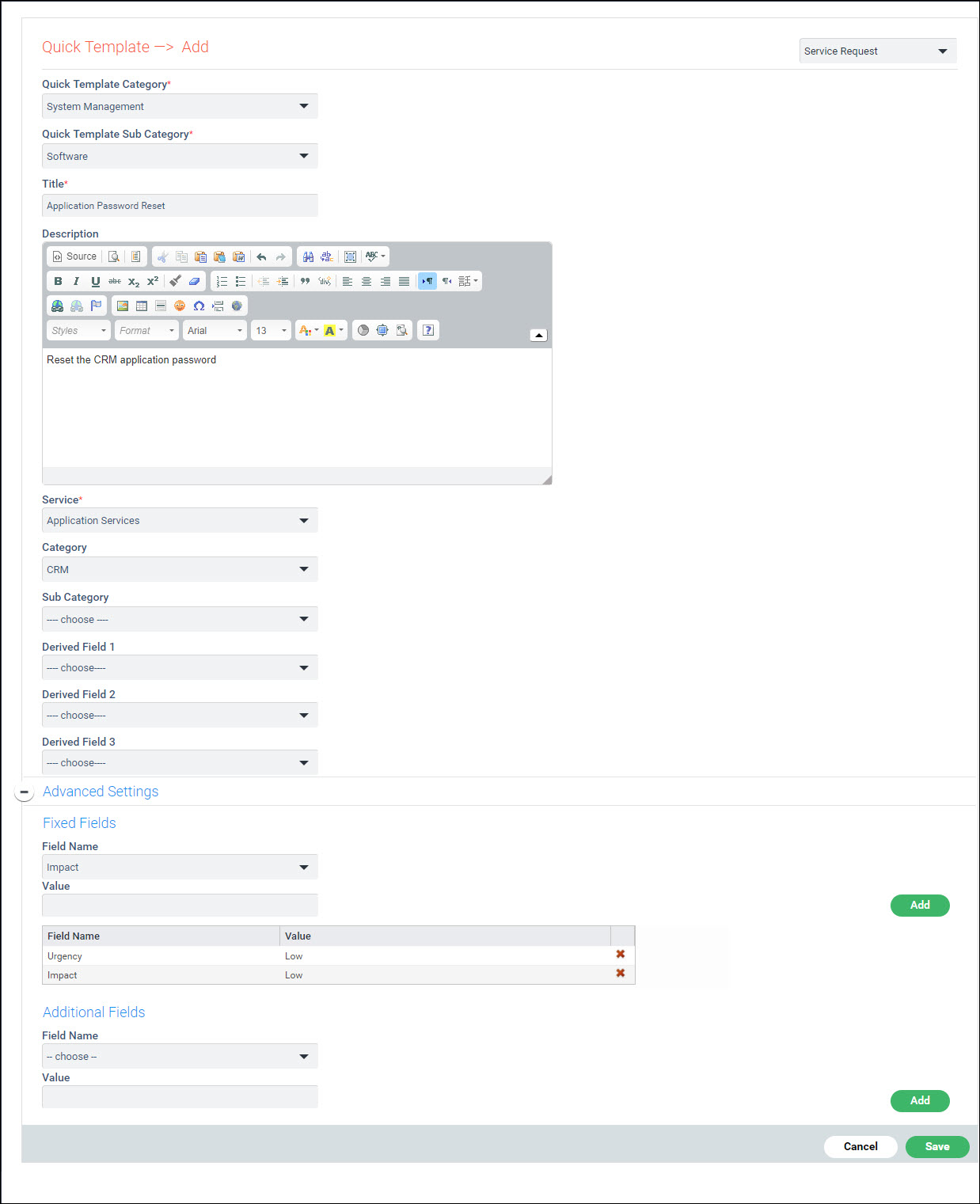Click Save to store the template
This screenshot has height=1204, width=980.
pyautogui.click(x=936, y=1146)
